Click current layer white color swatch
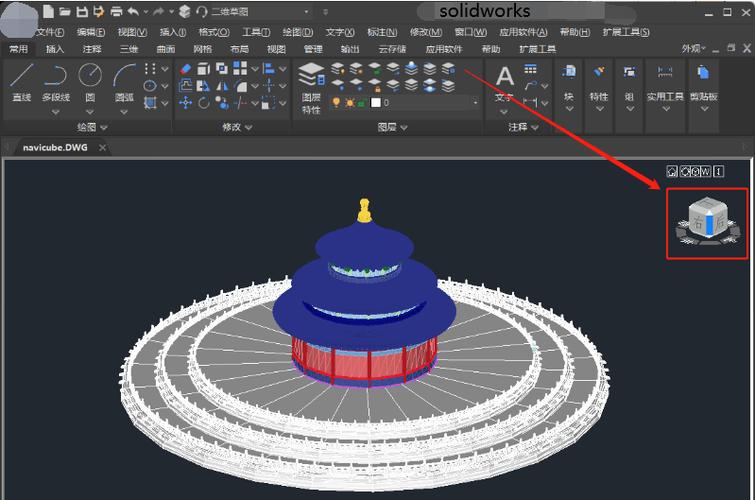This screenshot has height=500, width=755. coord(376,102)
